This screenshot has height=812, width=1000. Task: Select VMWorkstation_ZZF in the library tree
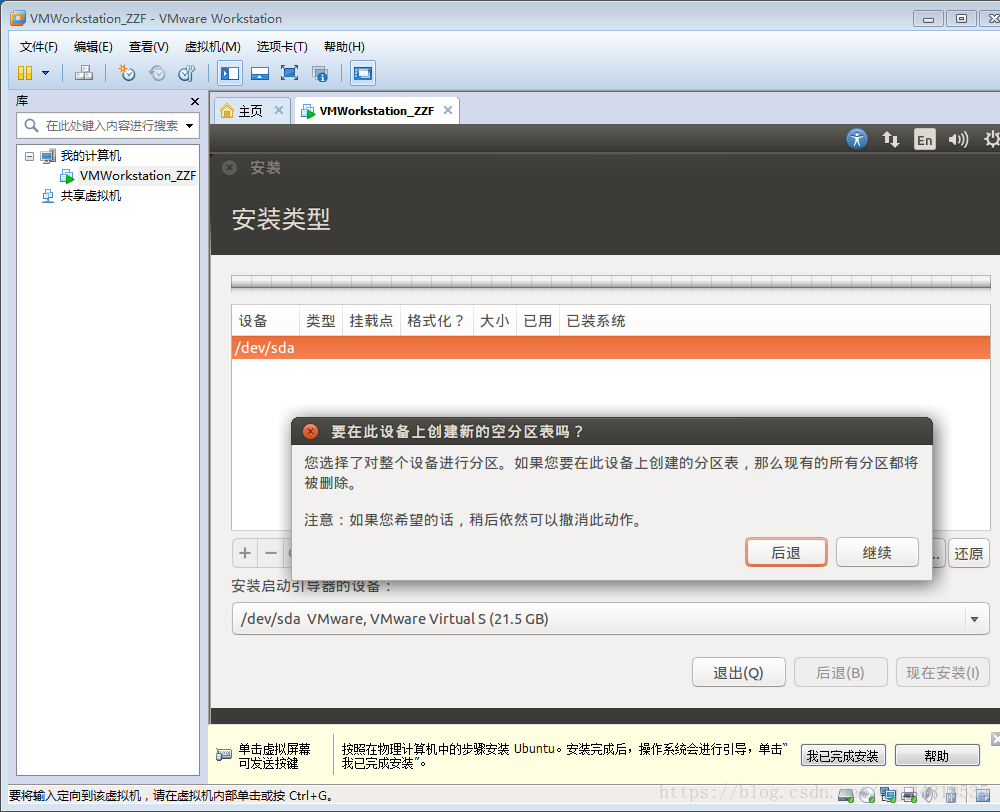138,175
